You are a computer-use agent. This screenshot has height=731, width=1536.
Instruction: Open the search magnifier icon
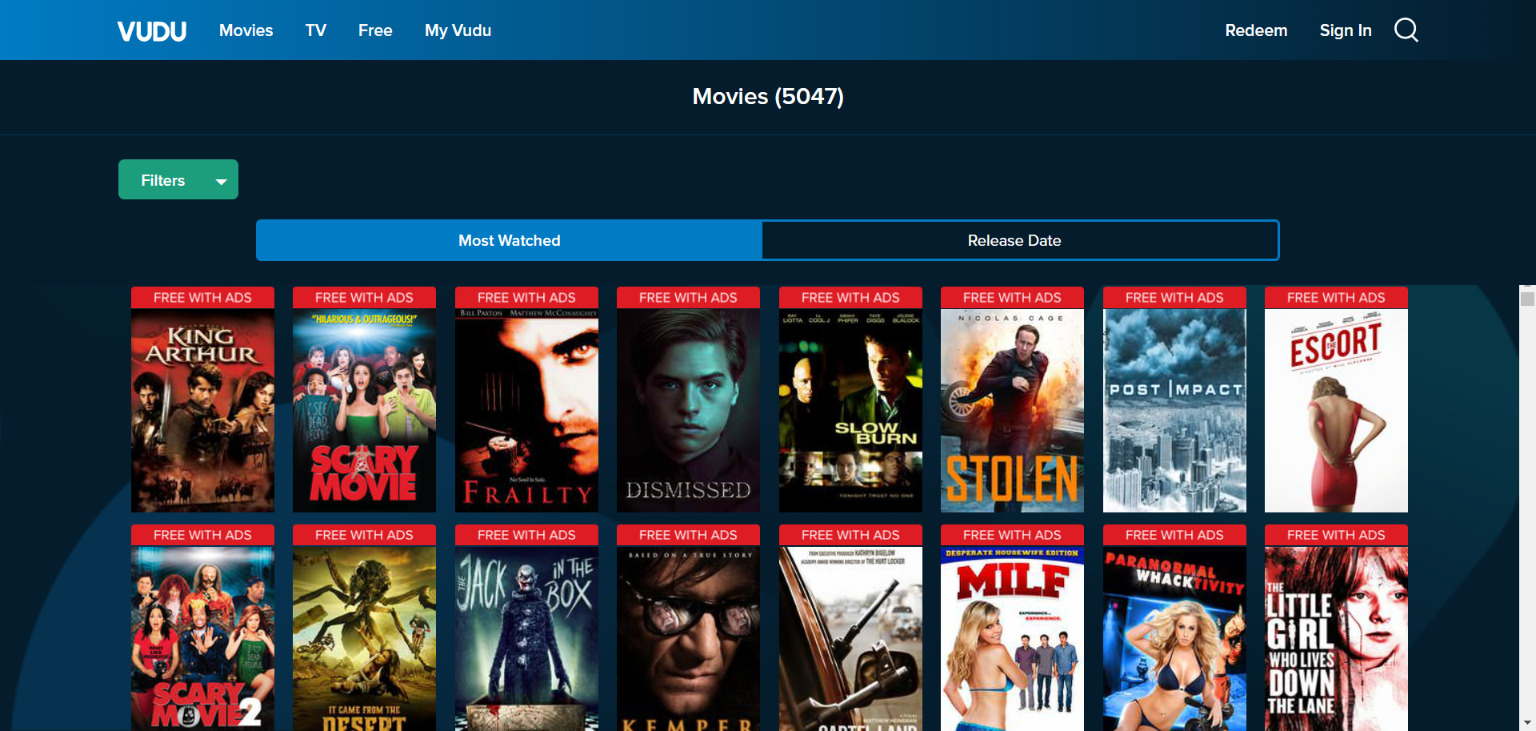pyautogui.click(x=1406, y=30)
